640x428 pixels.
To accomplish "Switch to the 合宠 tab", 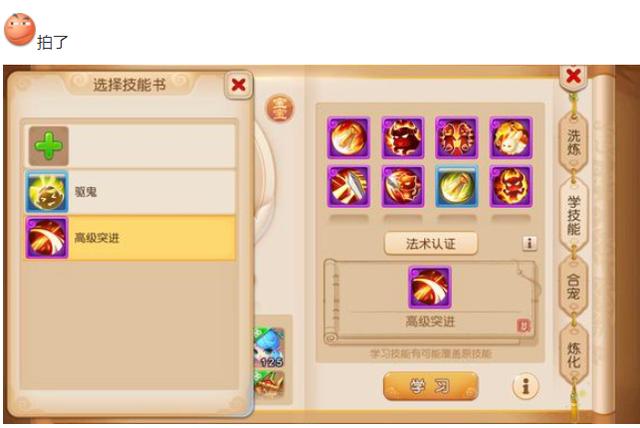I will [x=573, y=286].
